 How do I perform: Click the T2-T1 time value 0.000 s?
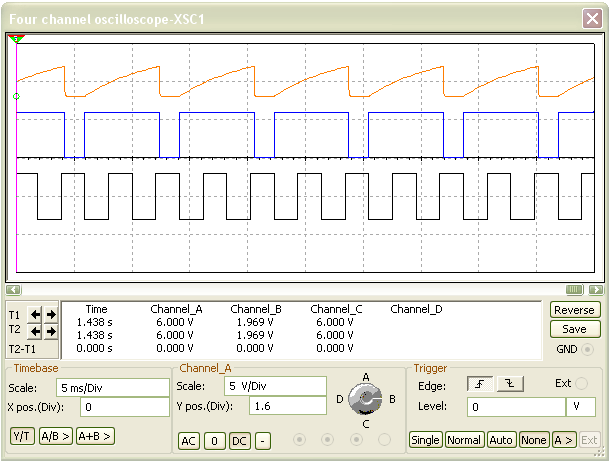[94, 348]
